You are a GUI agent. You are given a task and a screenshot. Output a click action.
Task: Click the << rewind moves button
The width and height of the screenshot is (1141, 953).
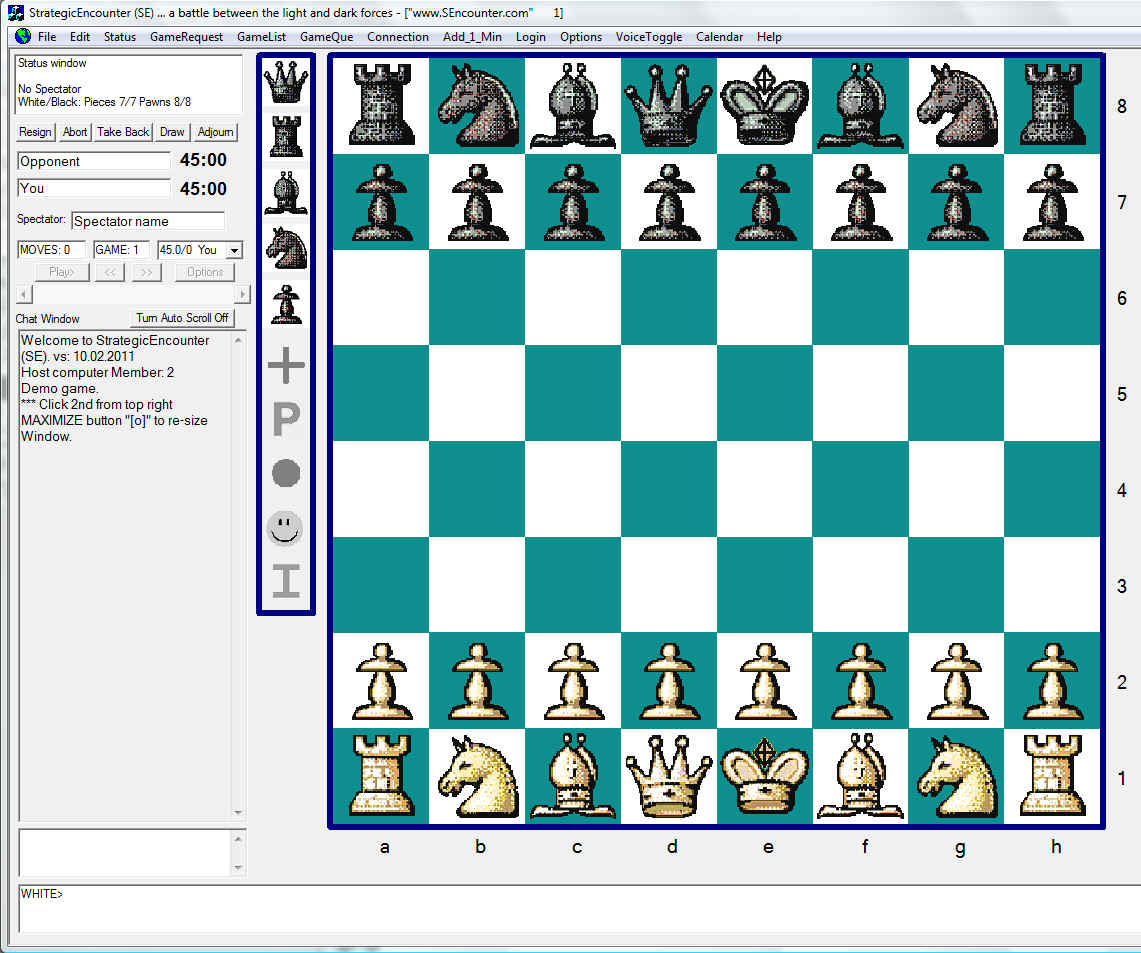click(x=110, y=271)
